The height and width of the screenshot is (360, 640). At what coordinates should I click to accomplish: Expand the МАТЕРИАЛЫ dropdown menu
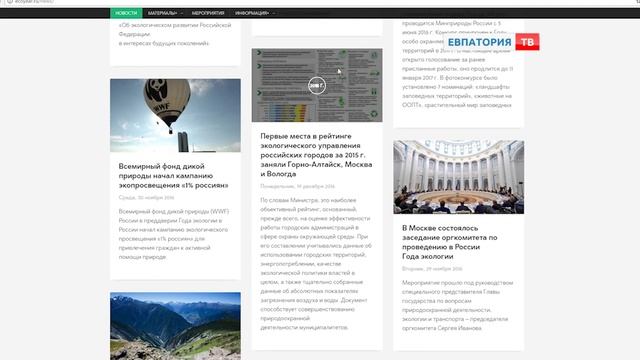(165, 13)
